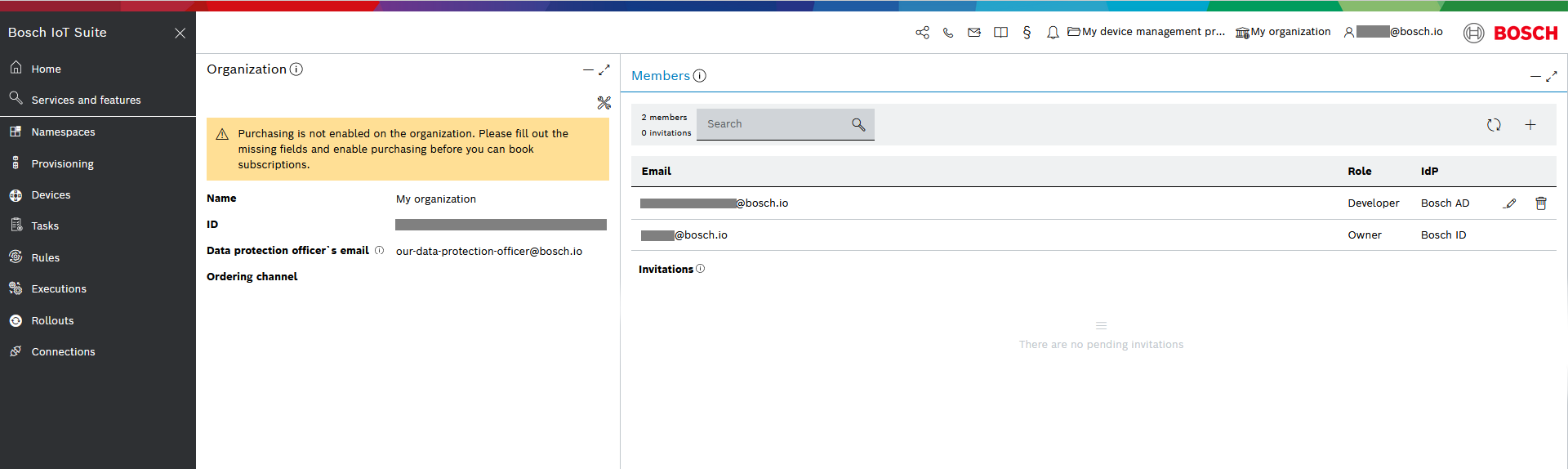Expand the Members panel fullscreen
The image size is (1568, 469).
[1552, 77]
